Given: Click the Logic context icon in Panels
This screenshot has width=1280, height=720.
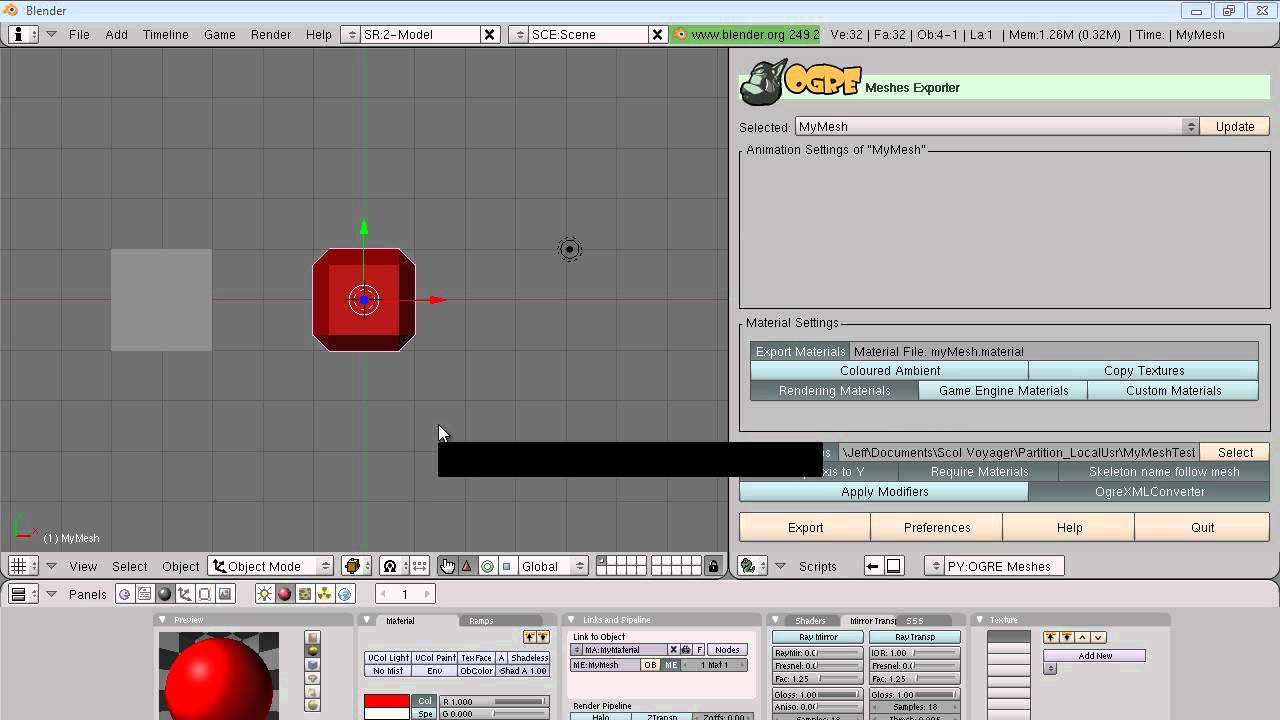Looking at the screenshot, I should [x=124, y=594].
